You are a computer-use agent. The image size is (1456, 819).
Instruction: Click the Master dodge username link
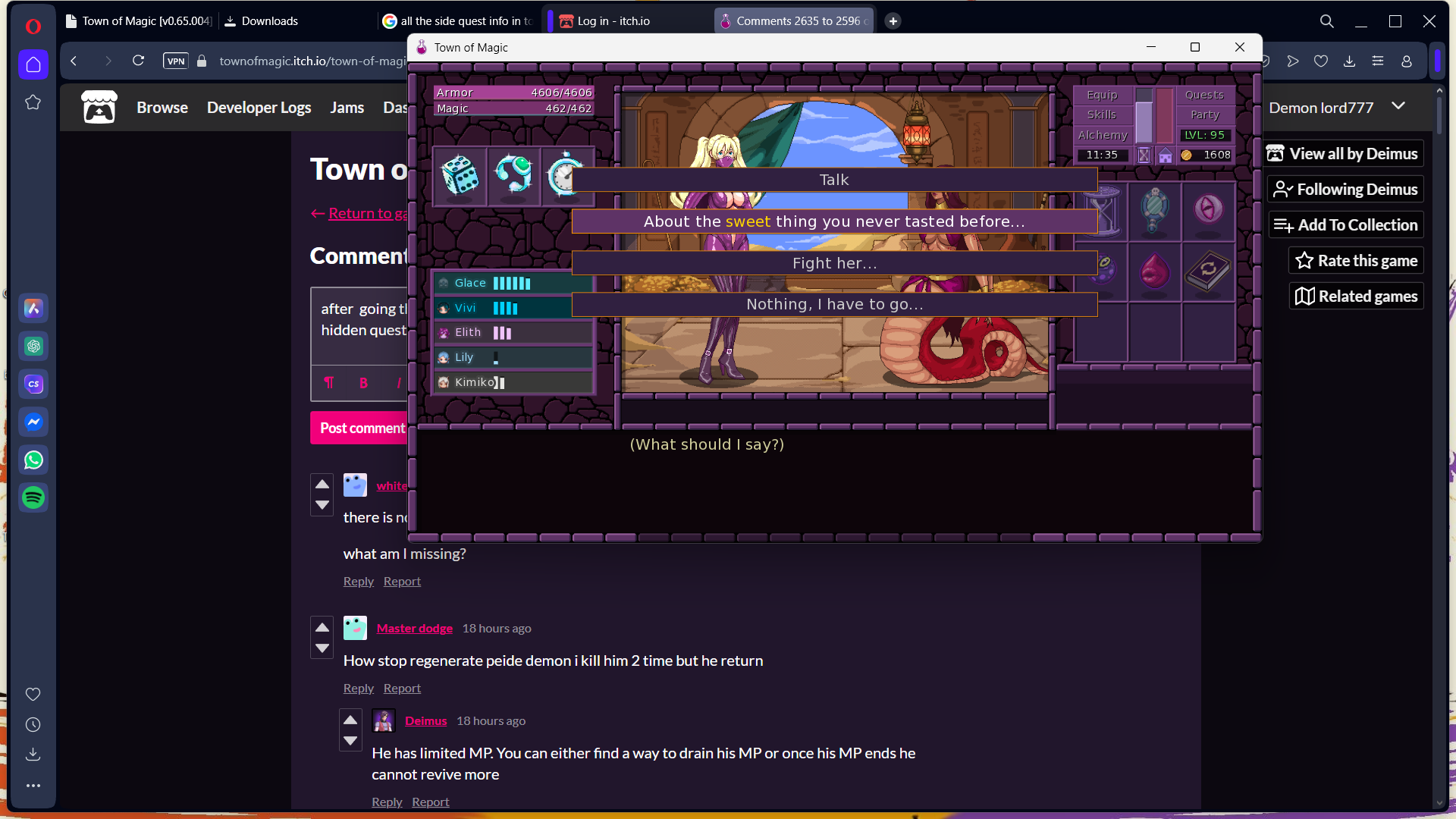point(414,628)
